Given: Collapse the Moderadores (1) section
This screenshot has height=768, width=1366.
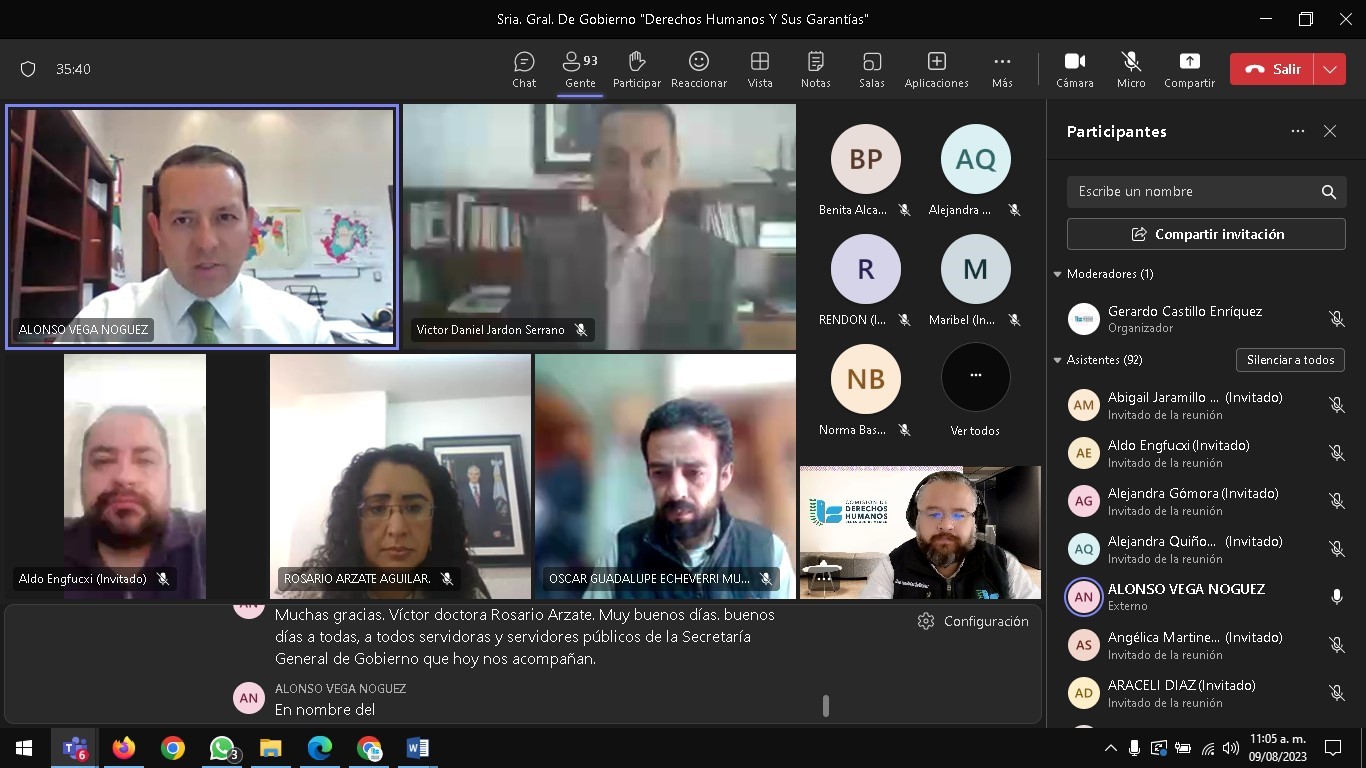Looking at the screenshot, I should [1058, 274].
